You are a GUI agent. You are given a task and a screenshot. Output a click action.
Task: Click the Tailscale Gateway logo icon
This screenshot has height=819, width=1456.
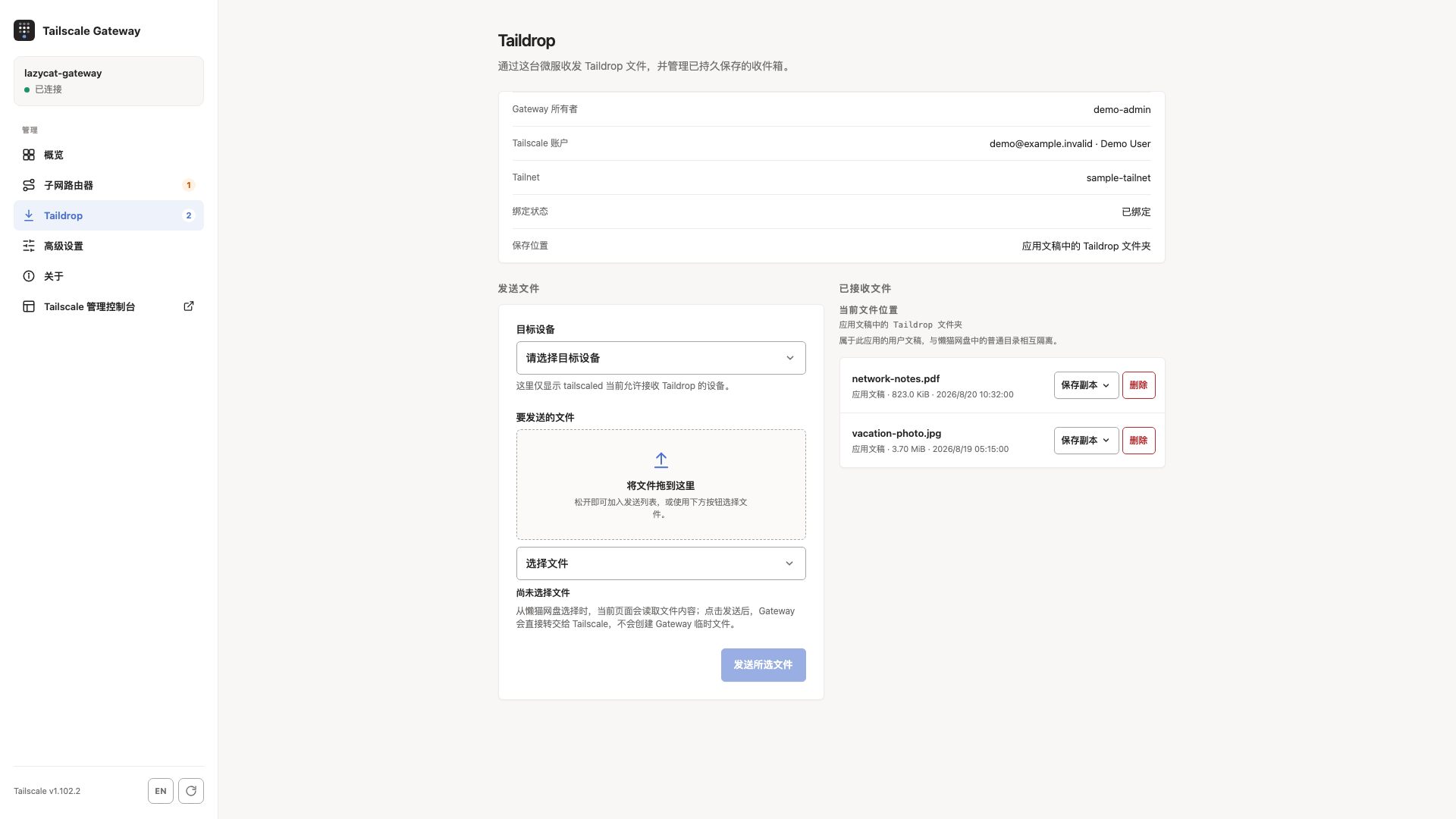24,30
